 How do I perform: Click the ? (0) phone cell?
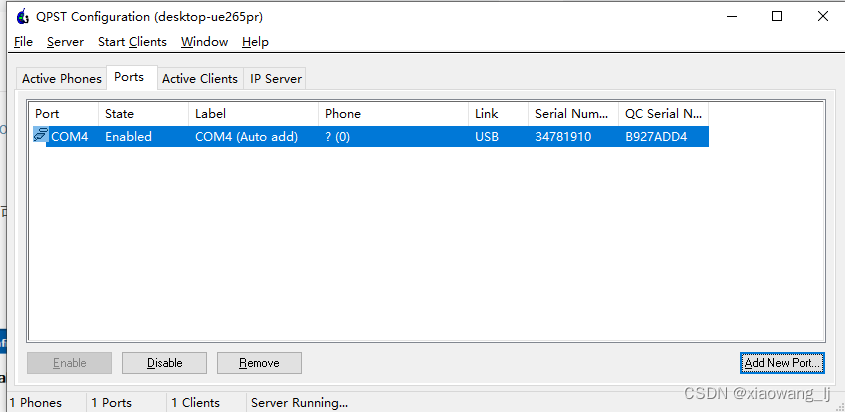337,137
